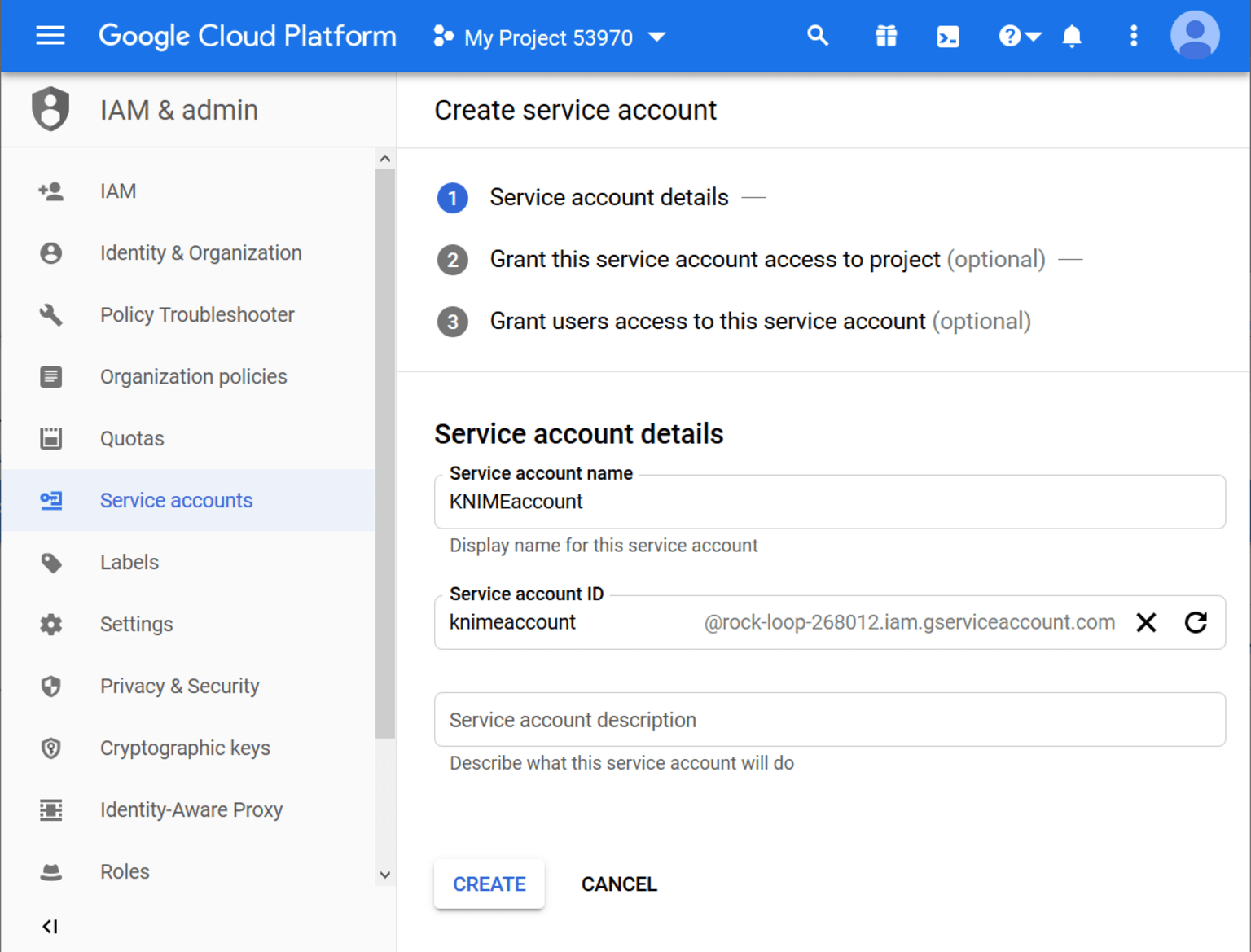The width and height of the screenshot is (1251, 952).
Task: Clear the Service account ID with the X icon
Action: click(1146, 622)
